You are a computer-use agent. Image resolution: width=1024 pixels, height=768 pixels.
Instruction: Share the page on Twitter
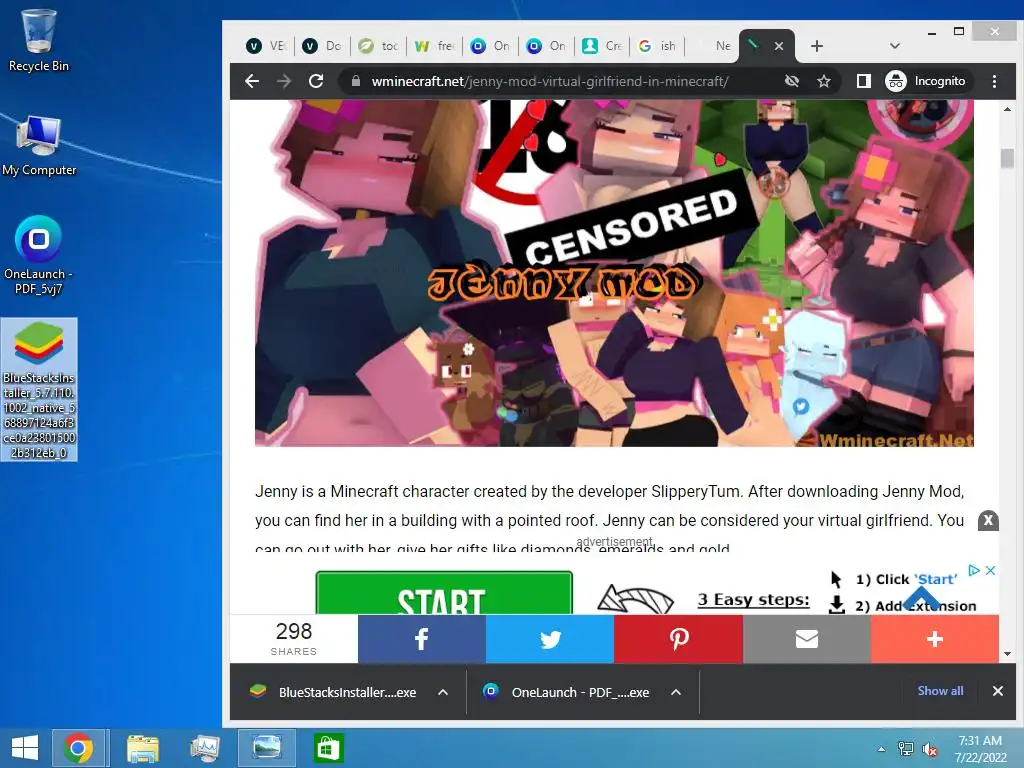(x=550, y=639)
